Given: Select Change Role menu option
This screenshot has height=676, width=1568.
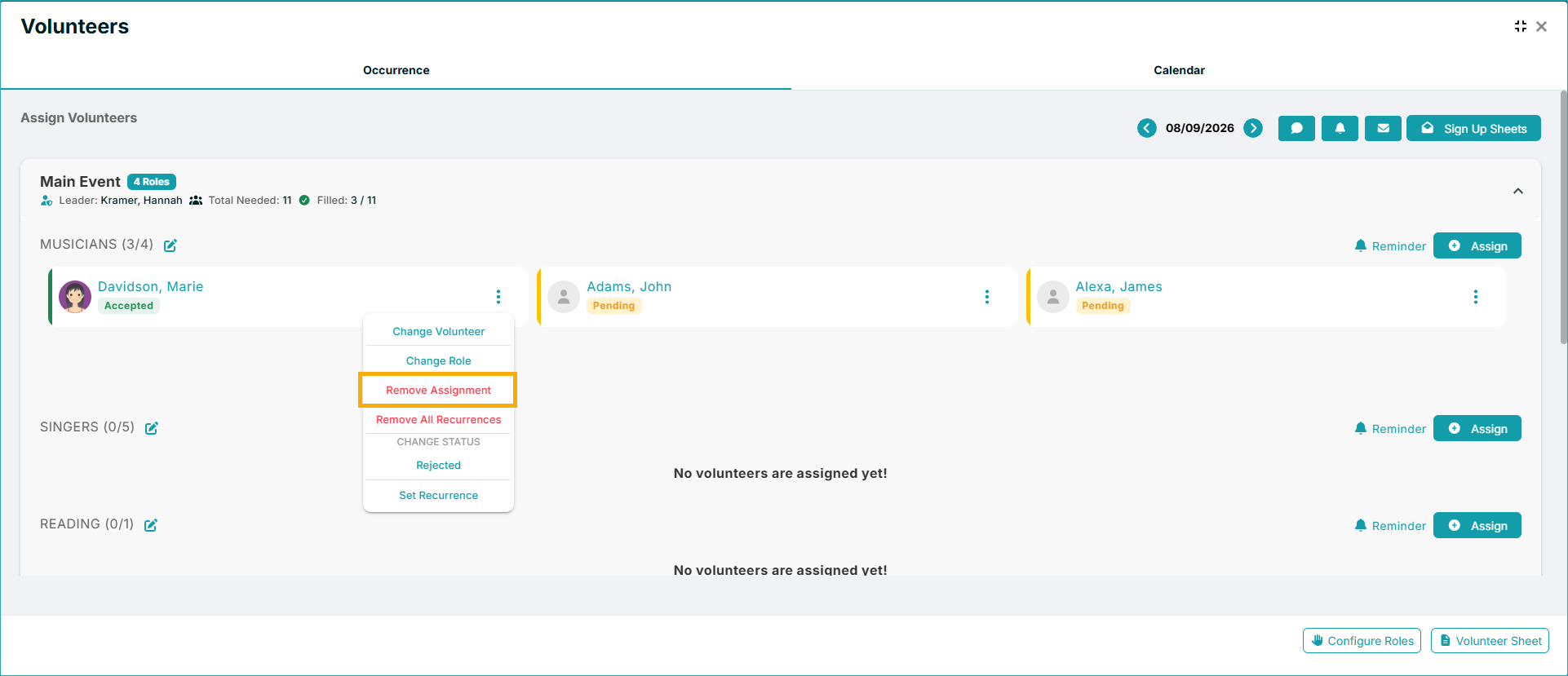Looking at the screenshot, I should (438, 360).
